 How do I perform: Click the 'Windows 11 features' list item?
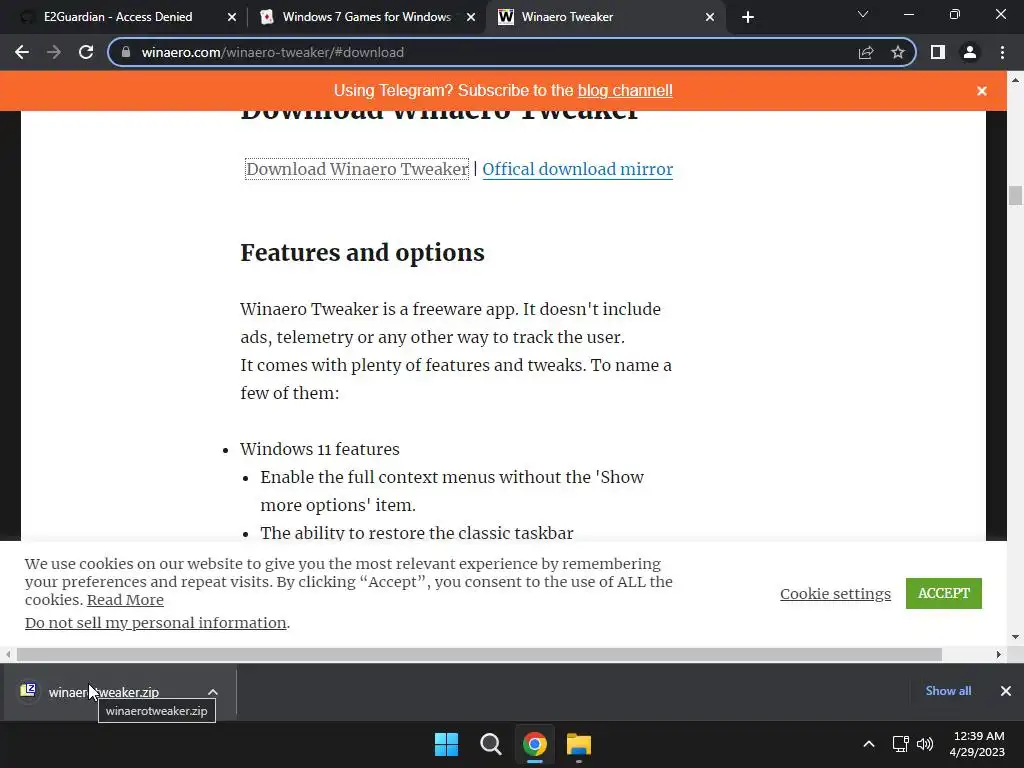coord(319,449)
